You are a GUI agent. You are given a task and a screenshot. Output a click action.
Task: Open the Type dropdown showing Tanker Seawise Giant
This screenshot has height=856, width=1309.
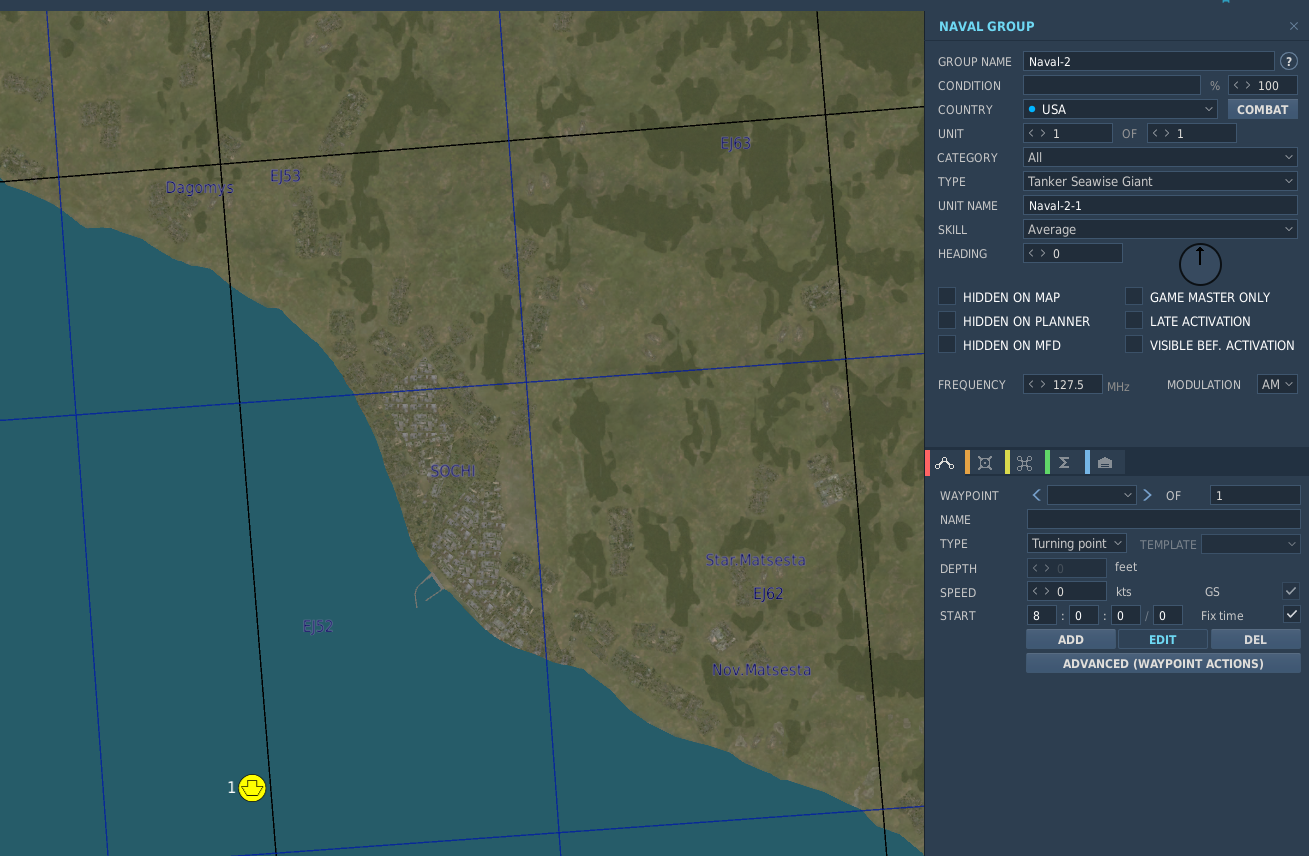(x=1160, y=181)
